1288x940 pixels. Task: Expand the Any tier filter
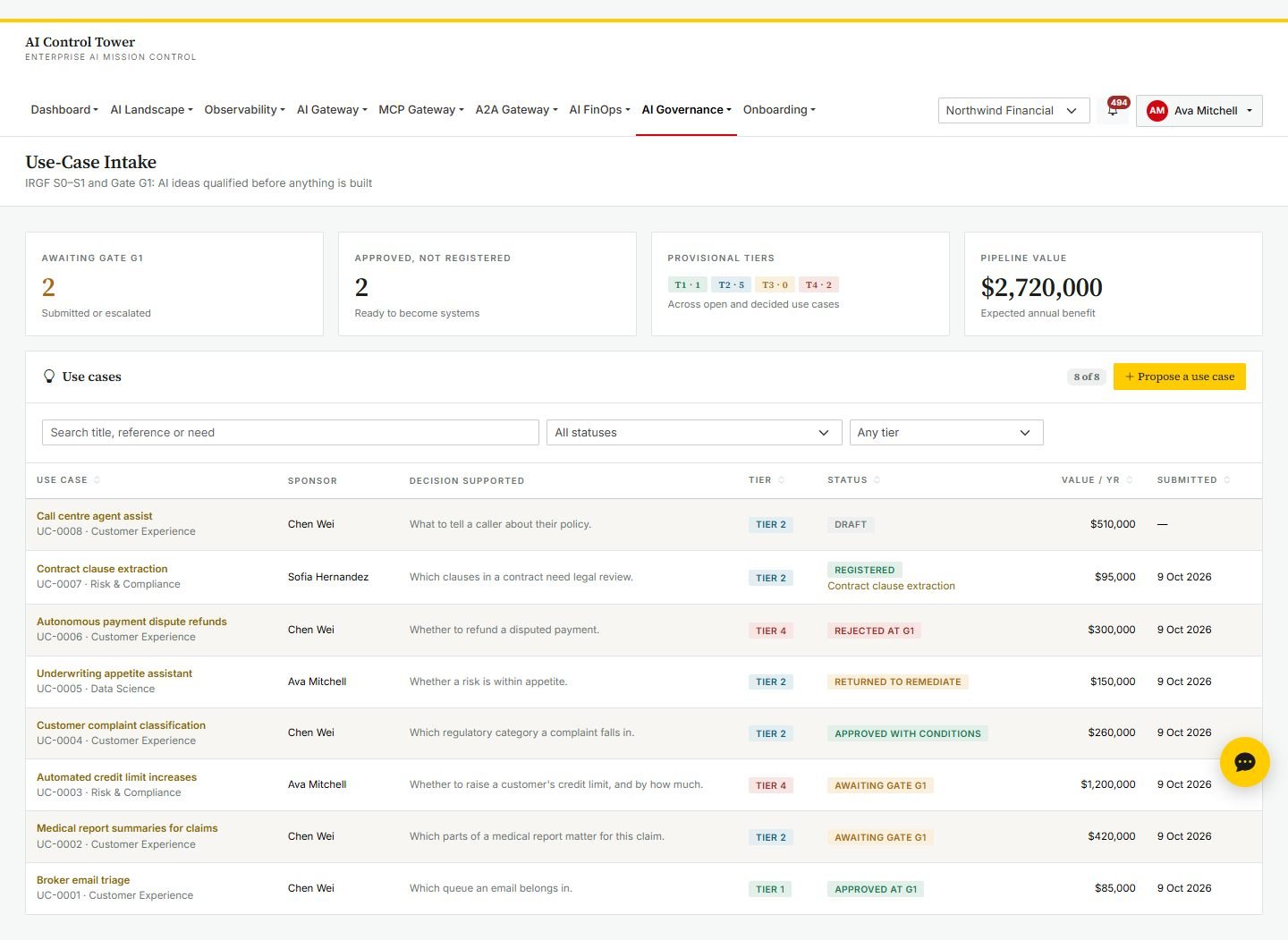[946, 433]
